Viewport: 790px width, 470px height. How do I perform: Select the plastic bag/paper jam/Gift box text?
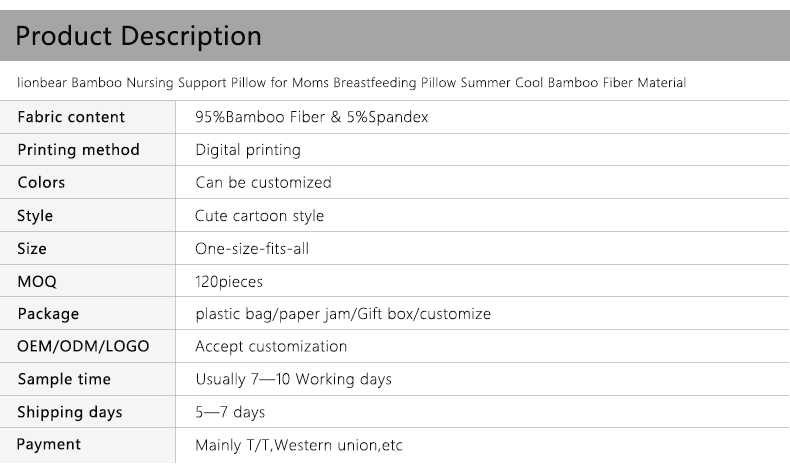click(343, 314)
